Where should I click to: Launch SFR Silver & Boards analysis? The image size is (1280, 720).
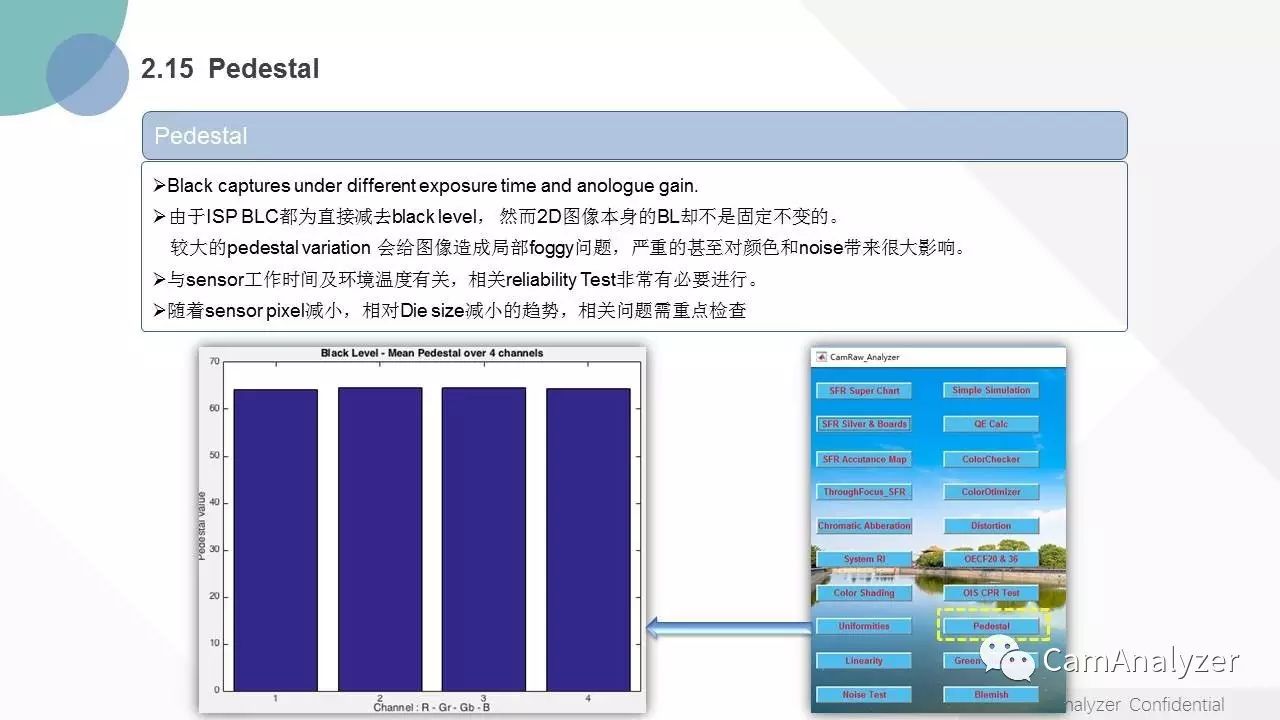click(864, 424)
